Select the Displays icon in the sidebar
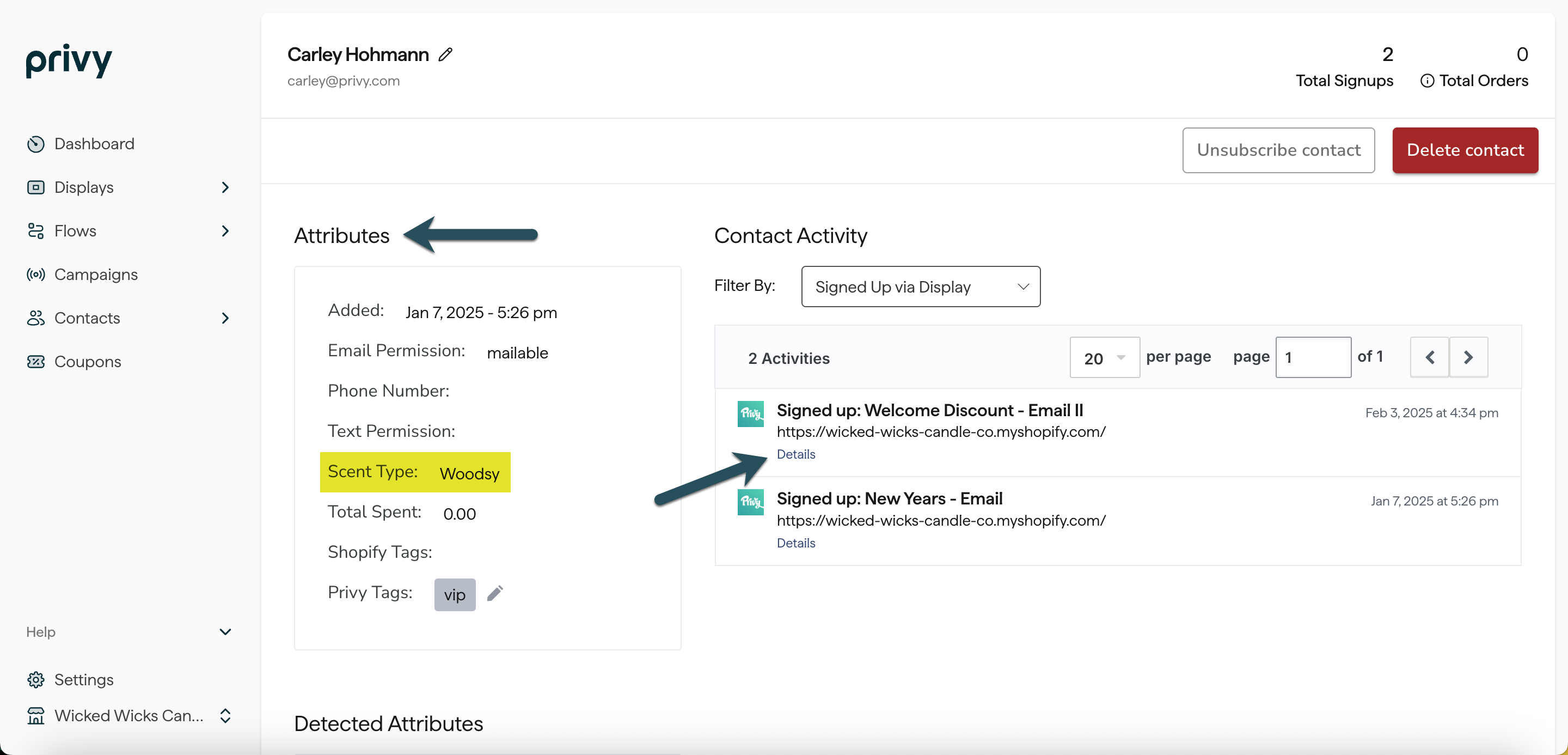This screenshot has height=755, width=1568. click(35, 187)
